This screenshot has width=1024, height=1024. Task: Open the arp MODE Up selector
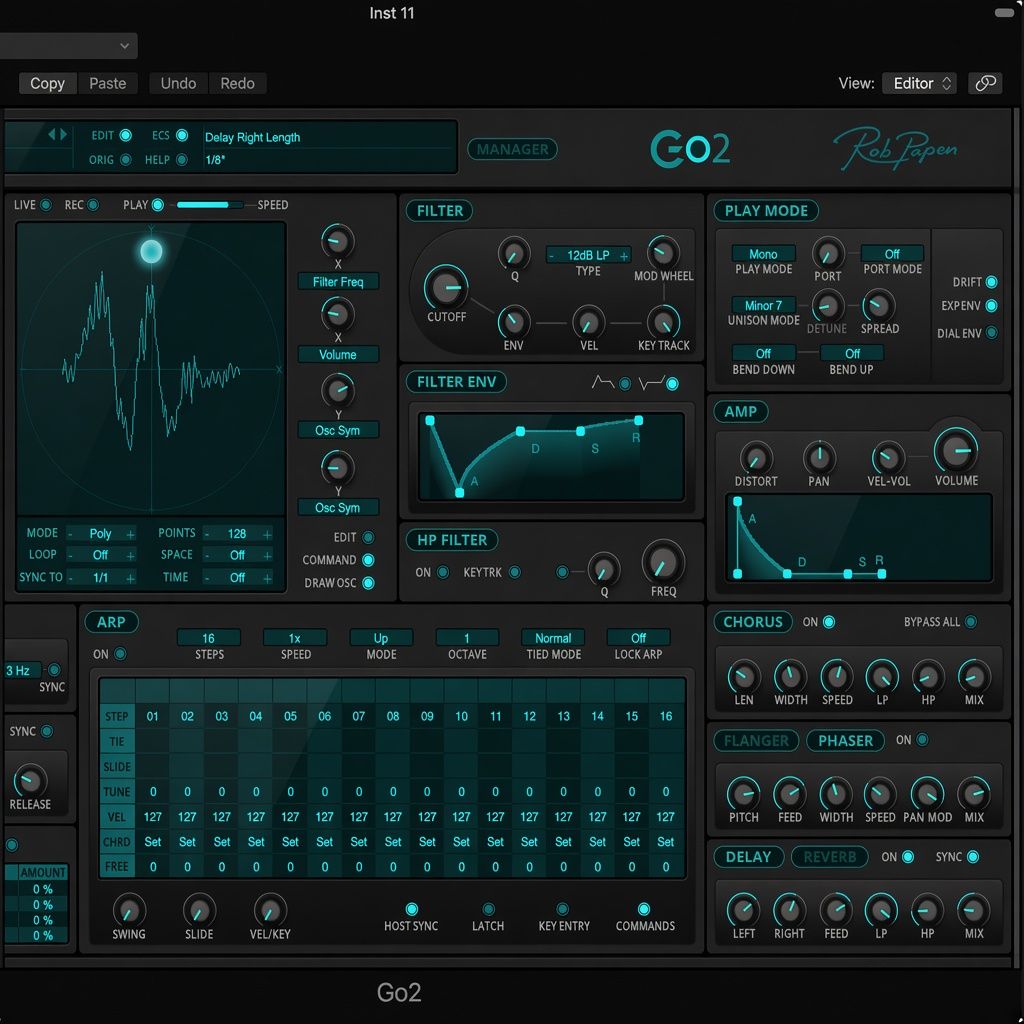click(x=381, y=637)
